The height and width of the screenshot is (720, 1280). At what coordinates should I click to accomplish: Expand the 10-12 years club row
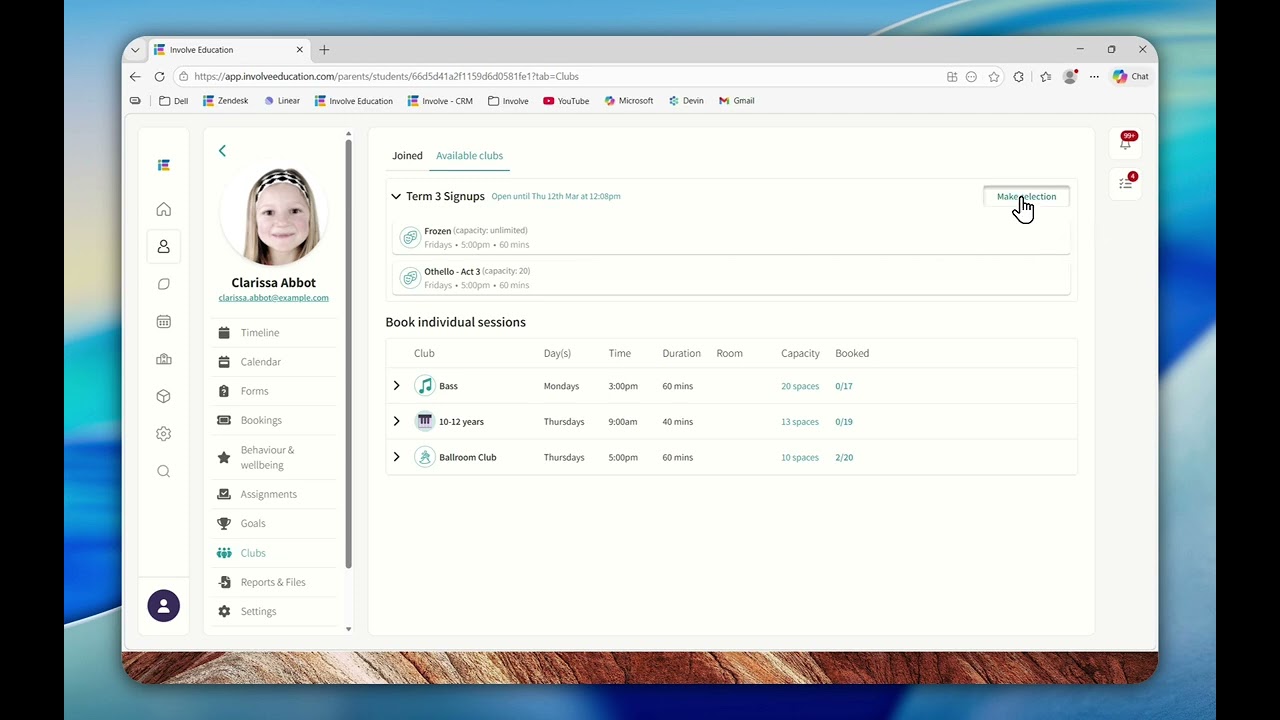tap(396, 421)
